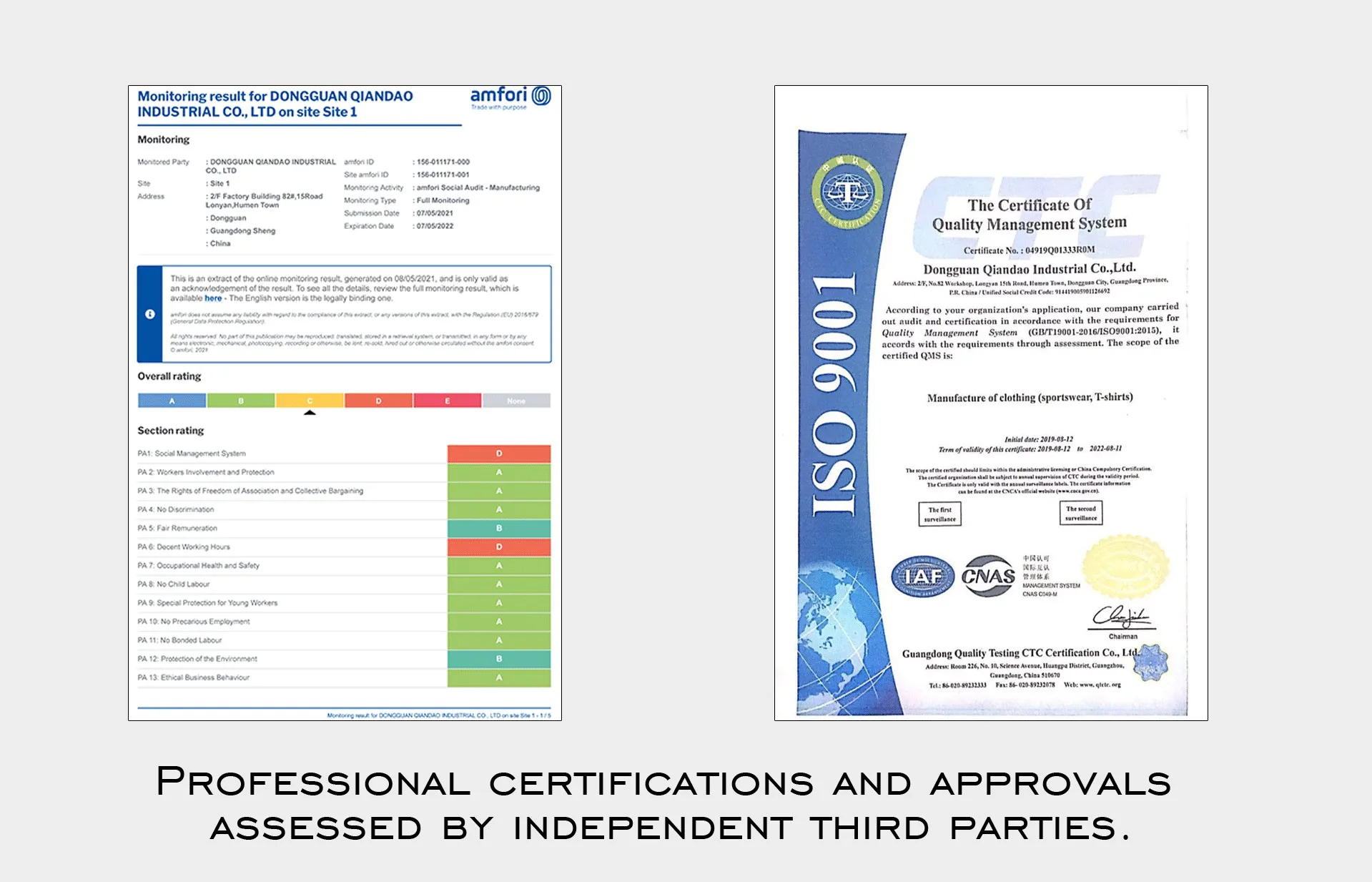Click the orange D segment of Overall rating
The image size is (1372, 882).
click(378, 401)
